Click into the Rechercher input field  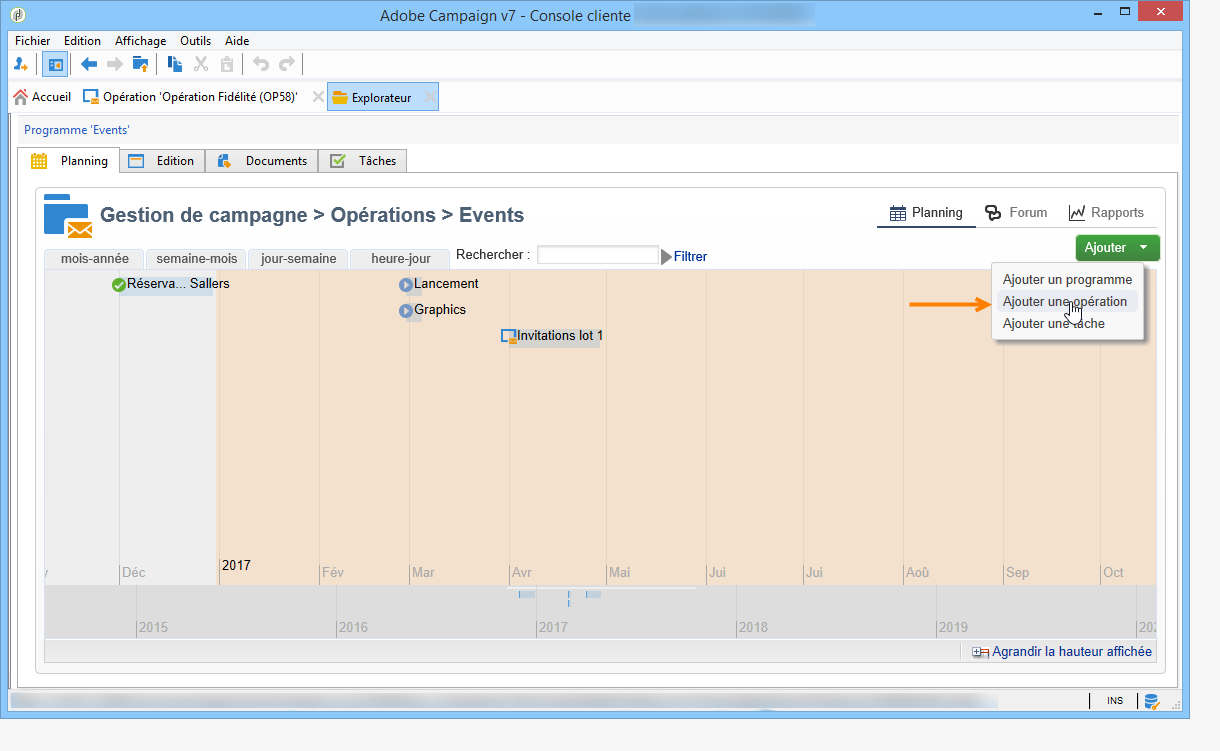point(598,255)
